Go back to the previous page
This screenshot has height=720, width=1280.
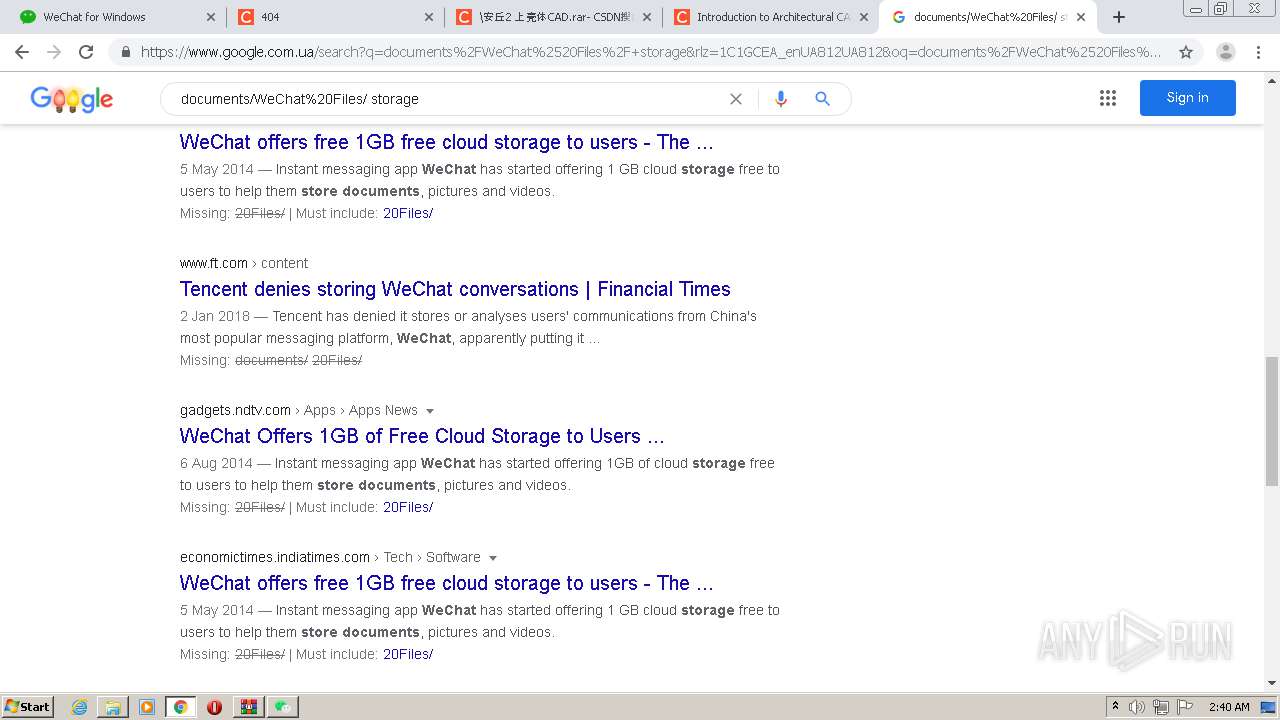[x=22, y=52]
